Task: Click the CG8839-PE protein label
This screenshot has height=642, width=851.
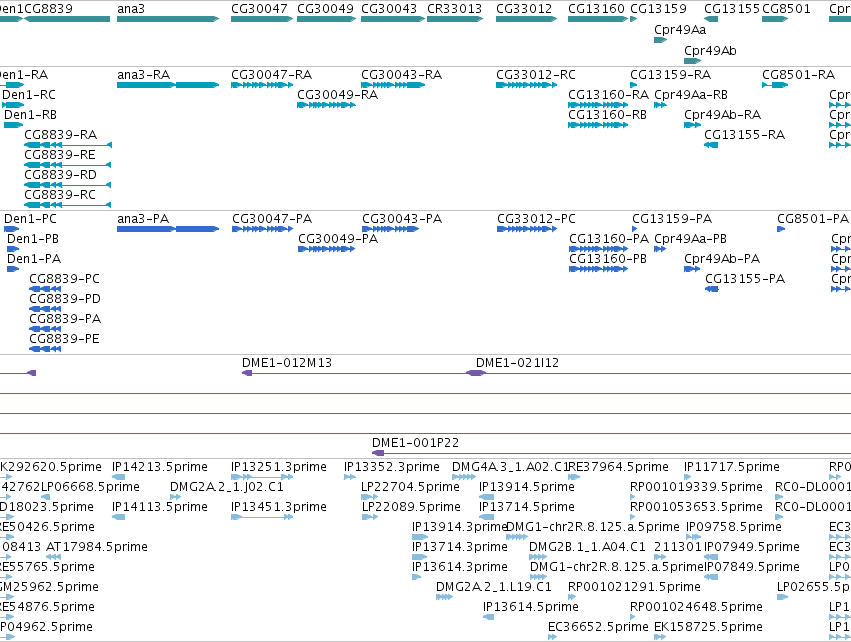Action: click(x=65, y=339)
